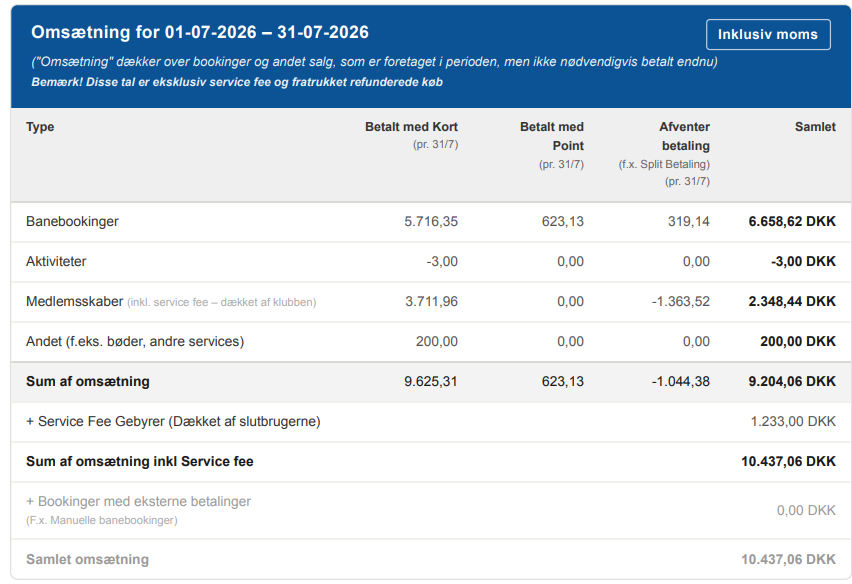Select the Medlemsskaber row label
This screenshot has width=852, height=584.
tap(74, 302)
